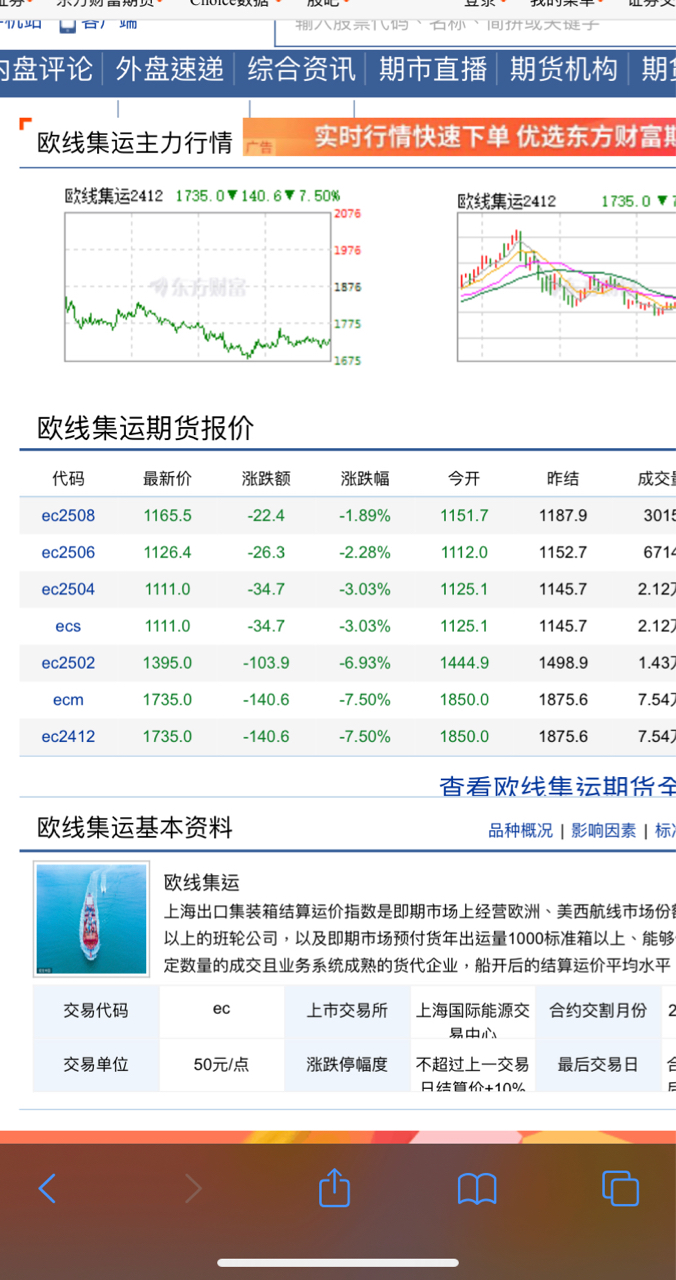Click 查看欧线集运期货 view-all link
This screenshot has width=676, height=1280.
pyautogui.click(x=558, y=786)
